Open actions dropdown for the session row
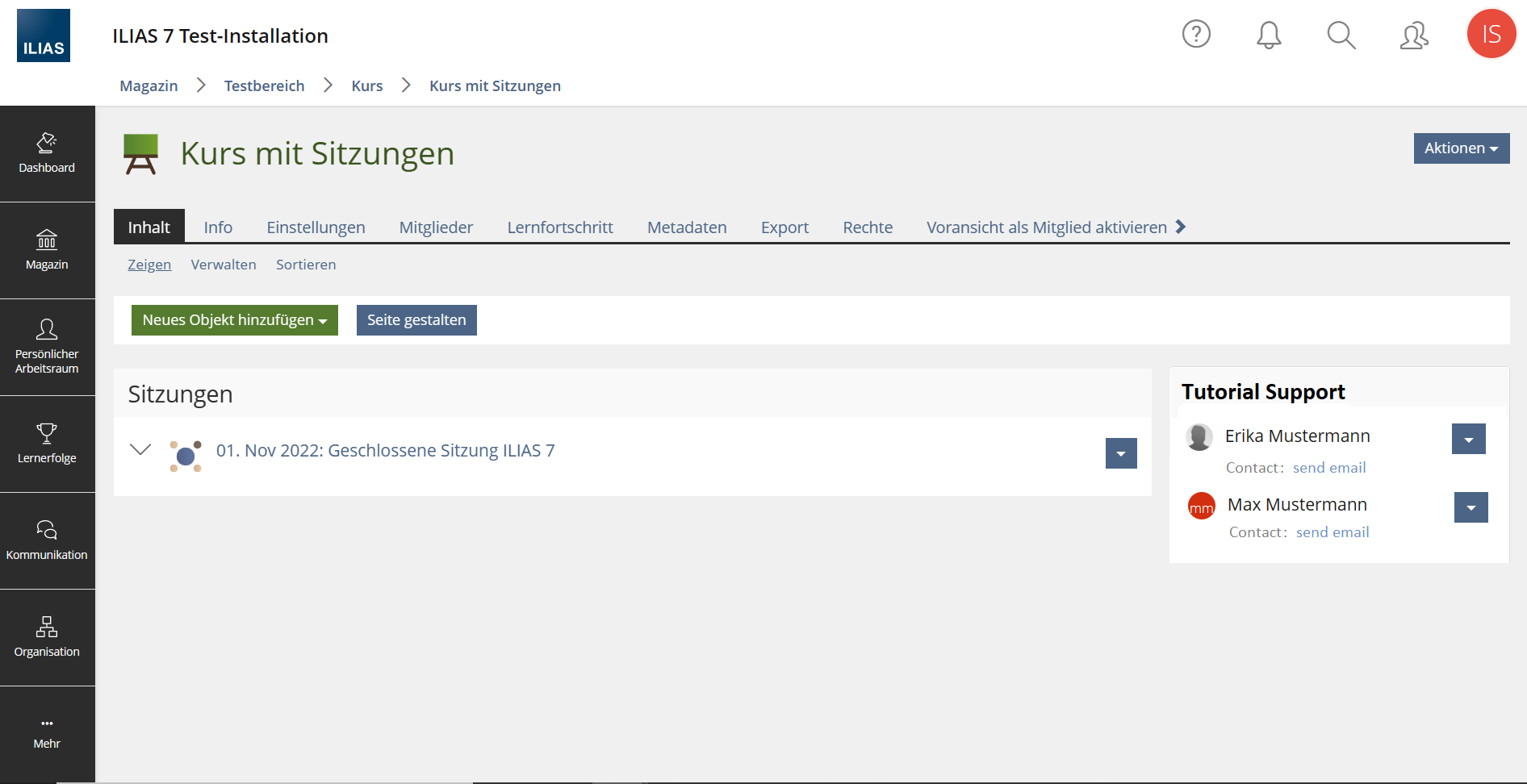Screen dimensions: 1527x784 (1121, 453)
